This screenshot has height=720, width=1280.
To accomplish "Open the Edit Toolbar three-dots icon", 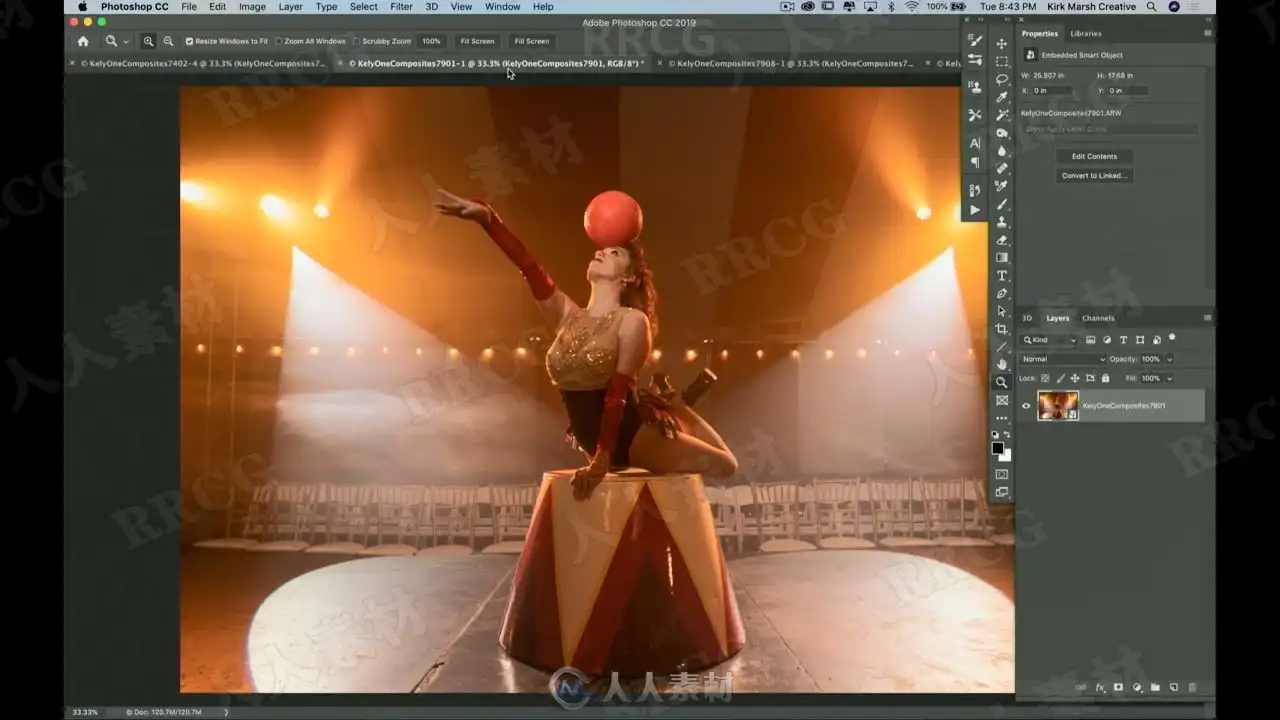I will 1002,418.
